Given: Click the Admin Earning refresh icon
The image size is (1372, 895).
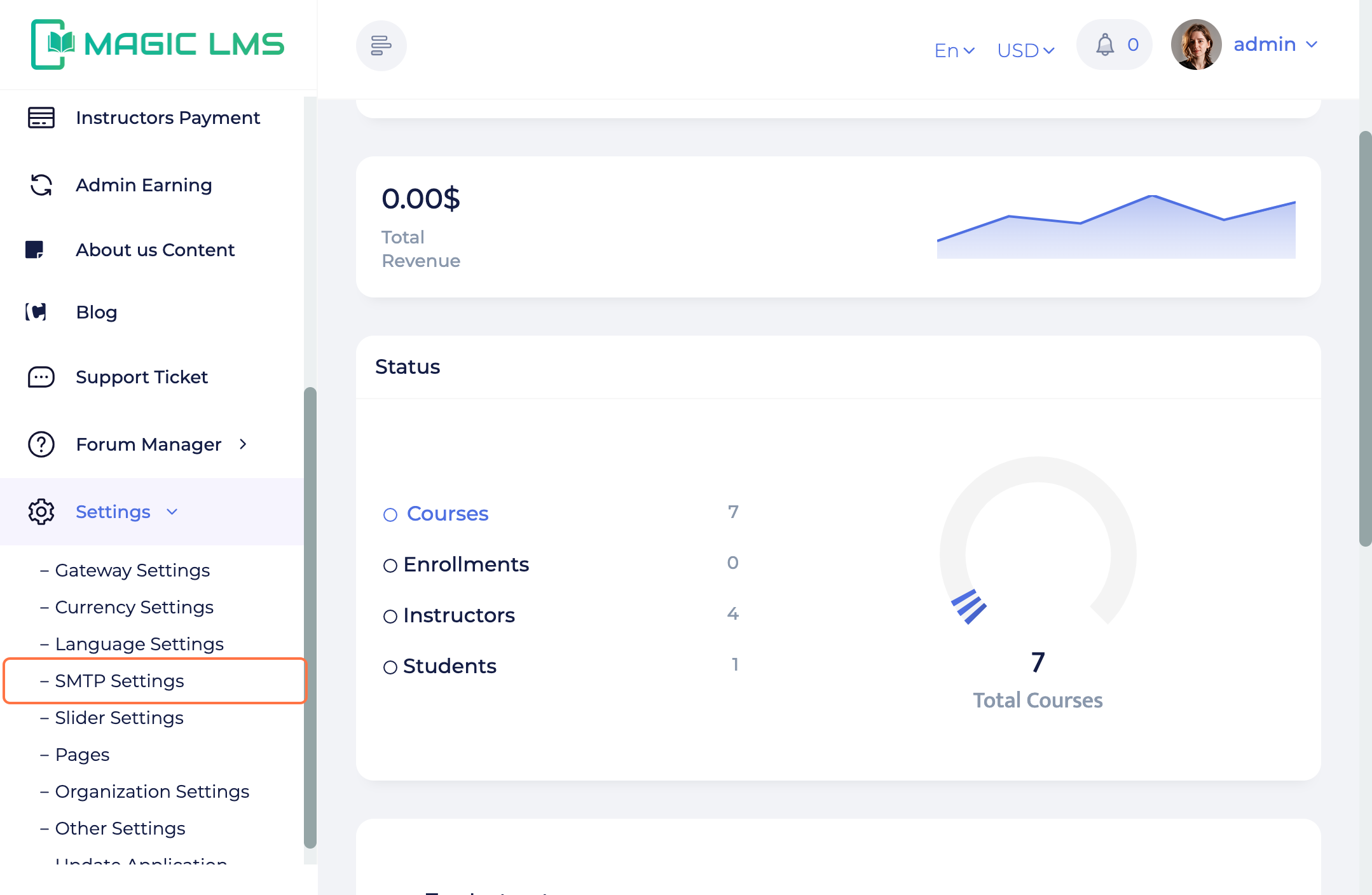Looking at the screenshot, I should (41, 185).
